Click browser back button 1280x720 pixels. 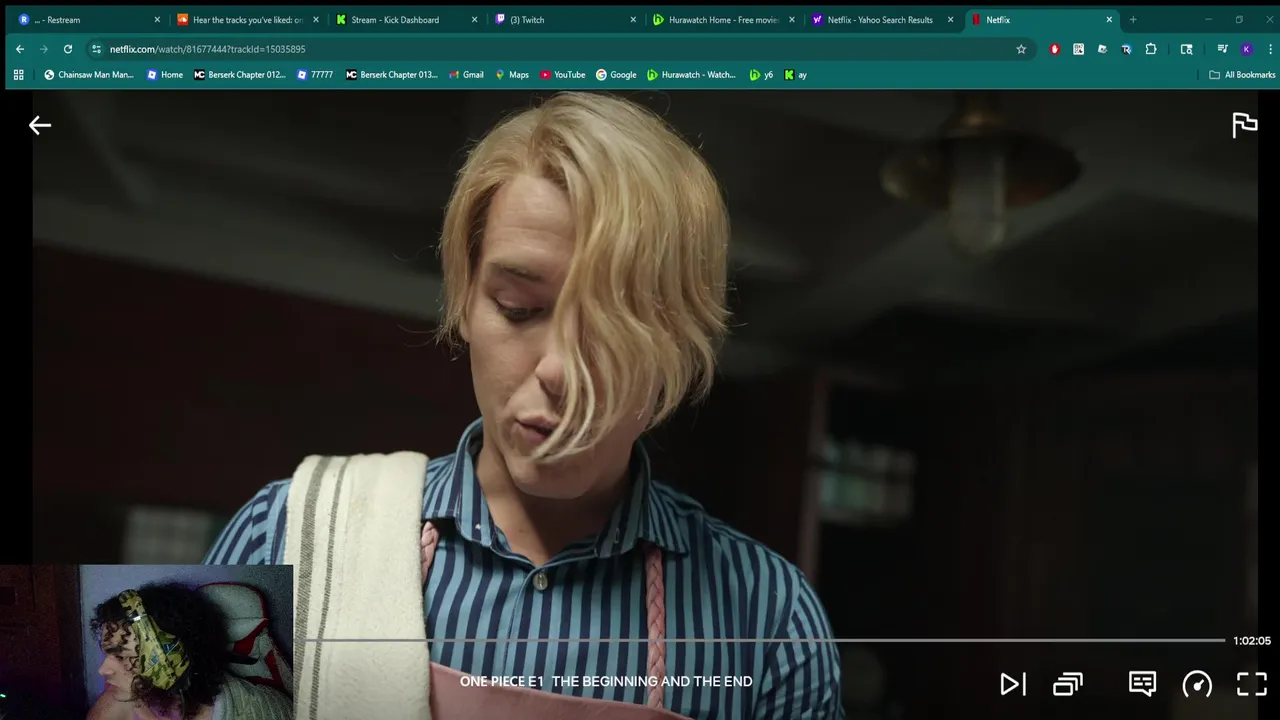20,49
